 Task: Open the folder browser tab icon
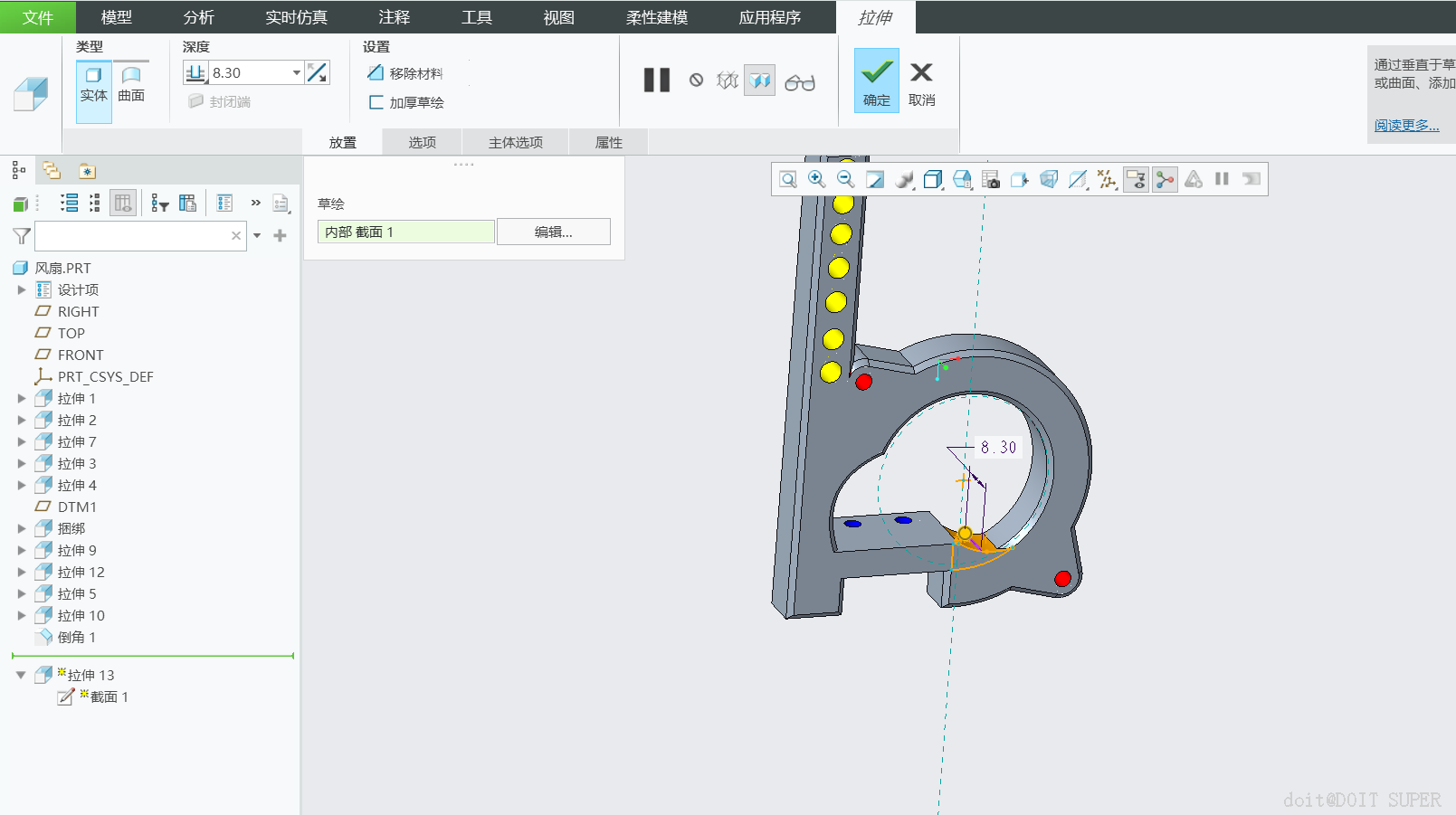click(52, 171)
